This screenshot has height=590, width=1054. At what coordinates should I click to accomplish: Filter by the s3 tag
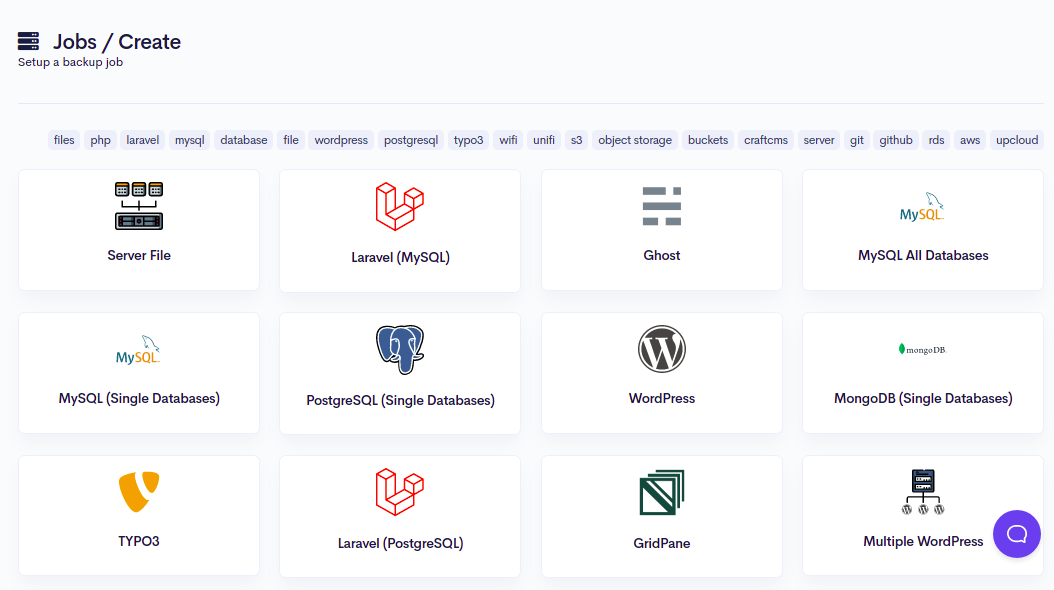576,140
